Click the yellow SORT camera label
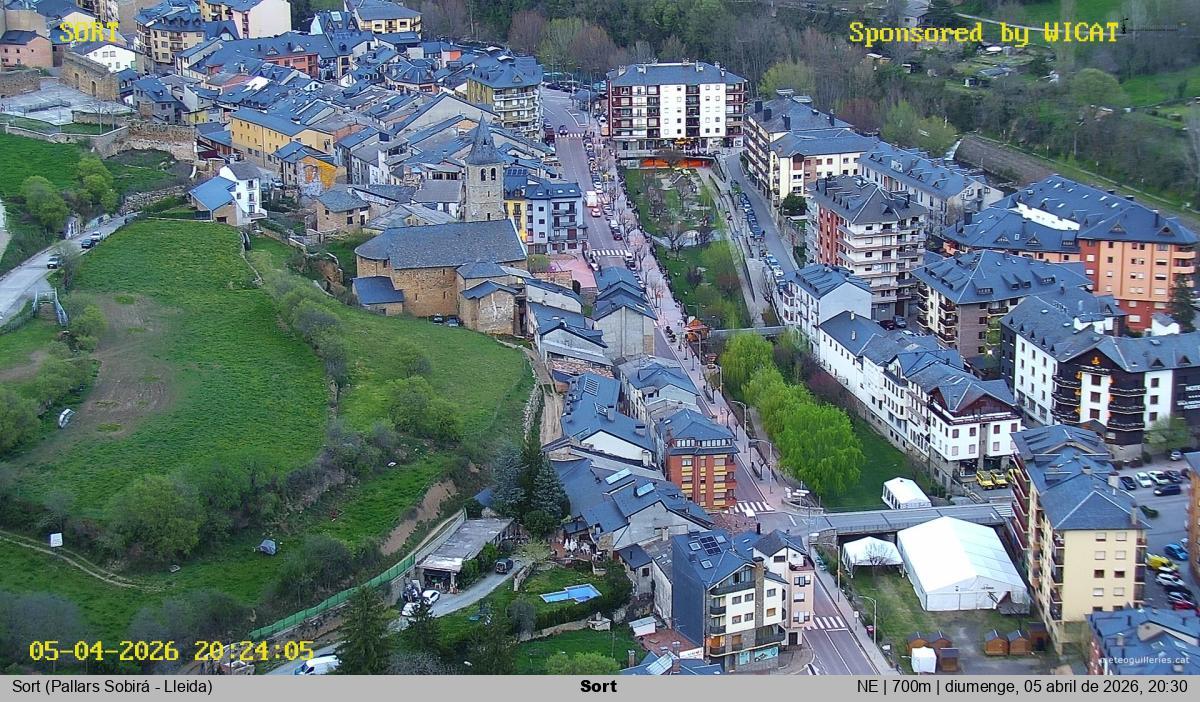1200x702 pixels. point(88,32)
